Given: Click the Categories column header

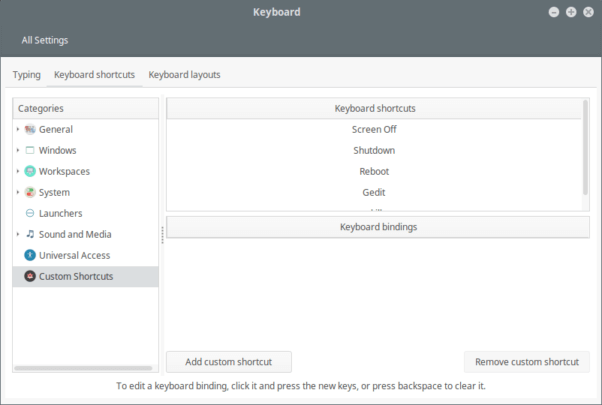Looking at the screenshot, I should (86, 108).
